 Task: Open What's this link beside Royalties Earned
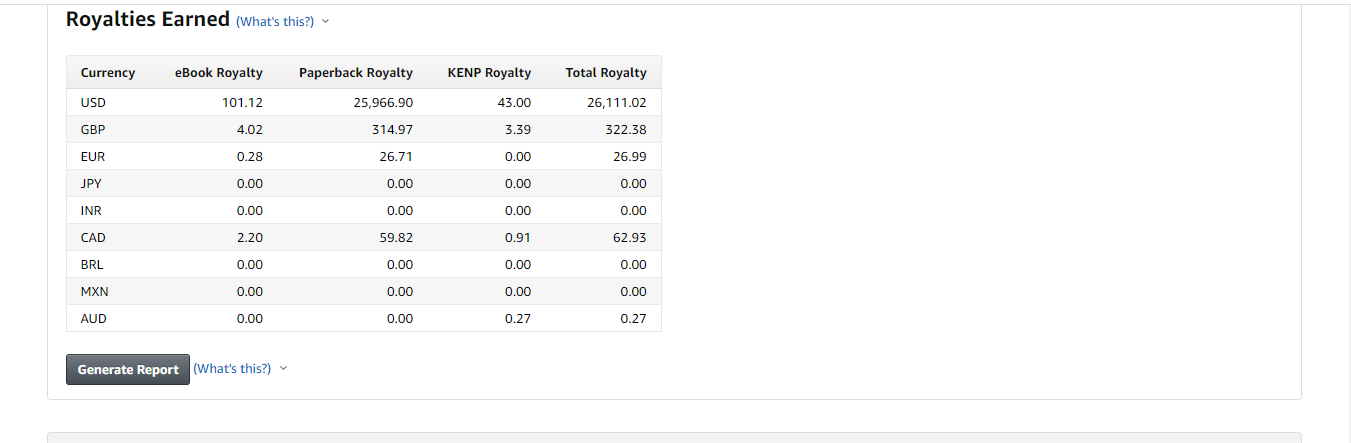(275, 21)
